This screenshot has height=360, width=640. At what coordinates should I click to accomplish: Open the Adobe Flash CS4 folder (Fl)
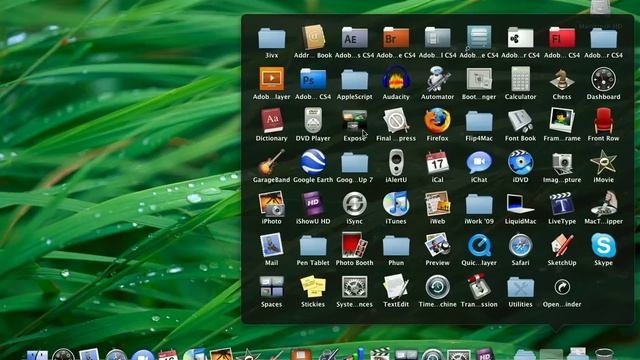(562, 38)
